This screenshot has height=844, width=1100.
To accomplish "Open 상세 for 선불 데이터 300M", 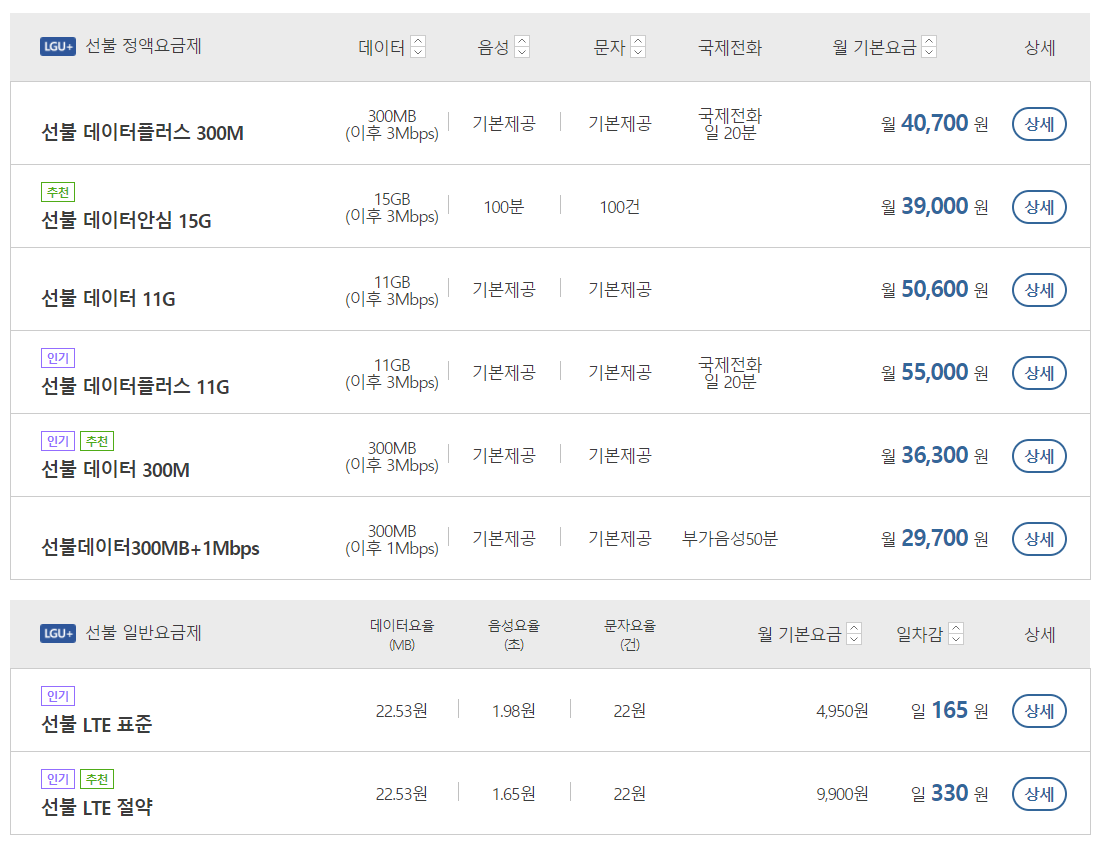I will (1039, 456).
